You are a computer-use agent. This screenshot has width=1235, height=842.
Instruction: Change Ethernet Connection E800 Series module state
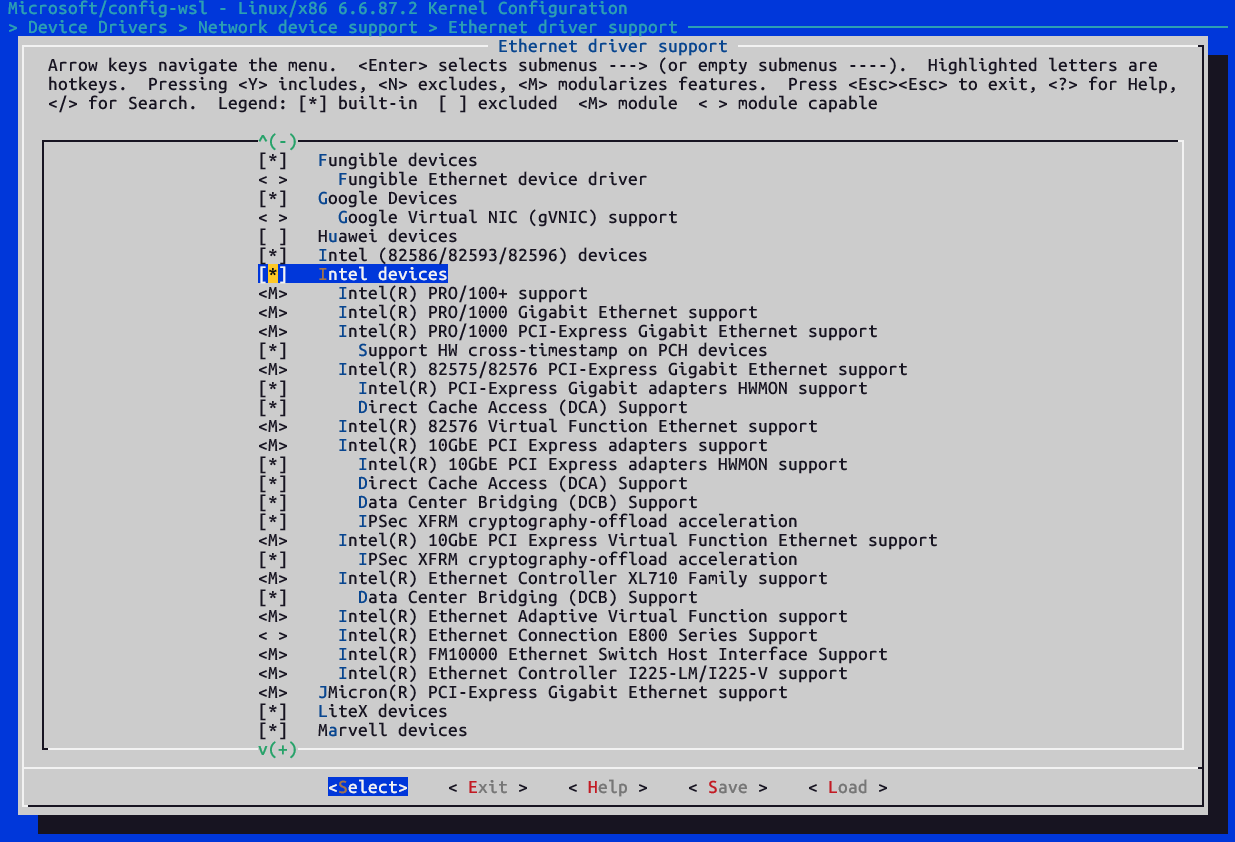point(273,635)
